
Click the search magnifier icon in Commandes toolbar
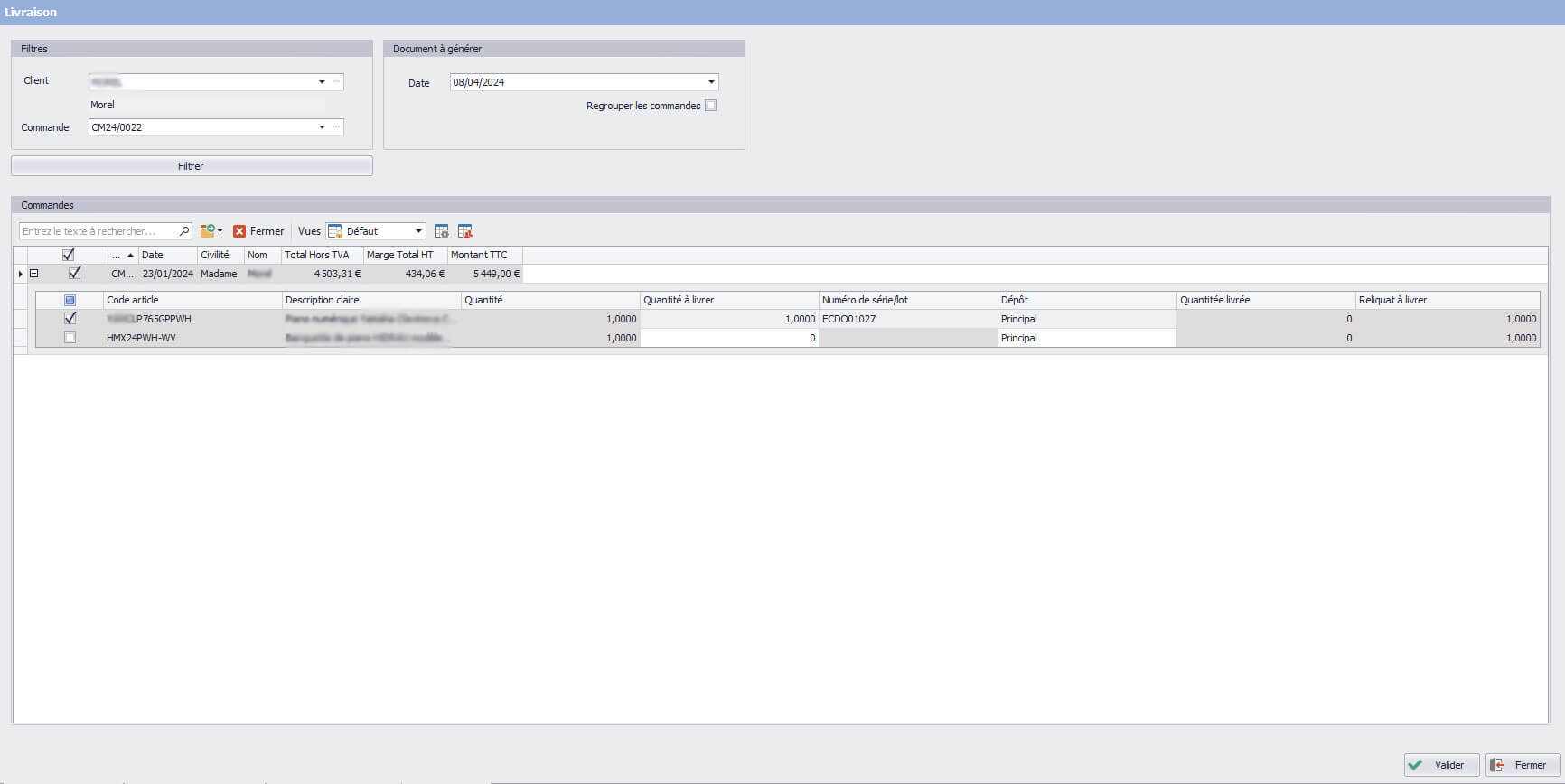pos(184,231)
